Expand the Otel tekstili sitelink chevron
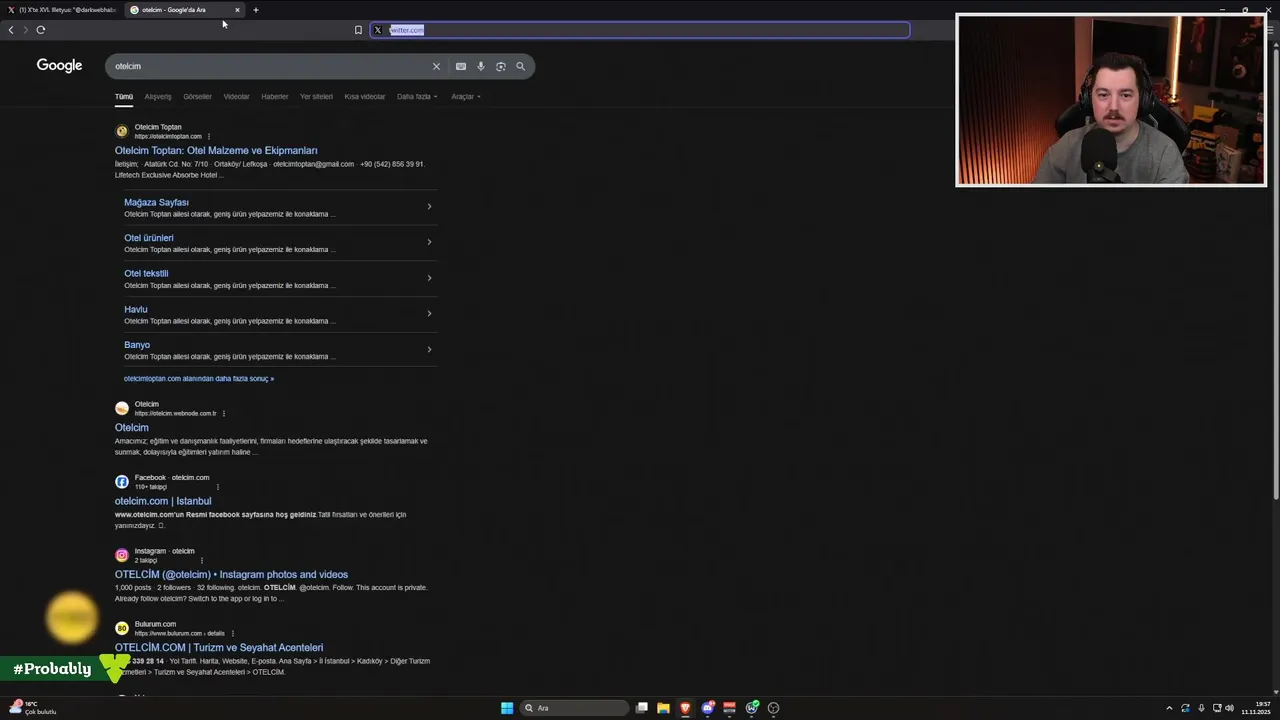This screenshot has width=1280, height=720. [429, 278]
